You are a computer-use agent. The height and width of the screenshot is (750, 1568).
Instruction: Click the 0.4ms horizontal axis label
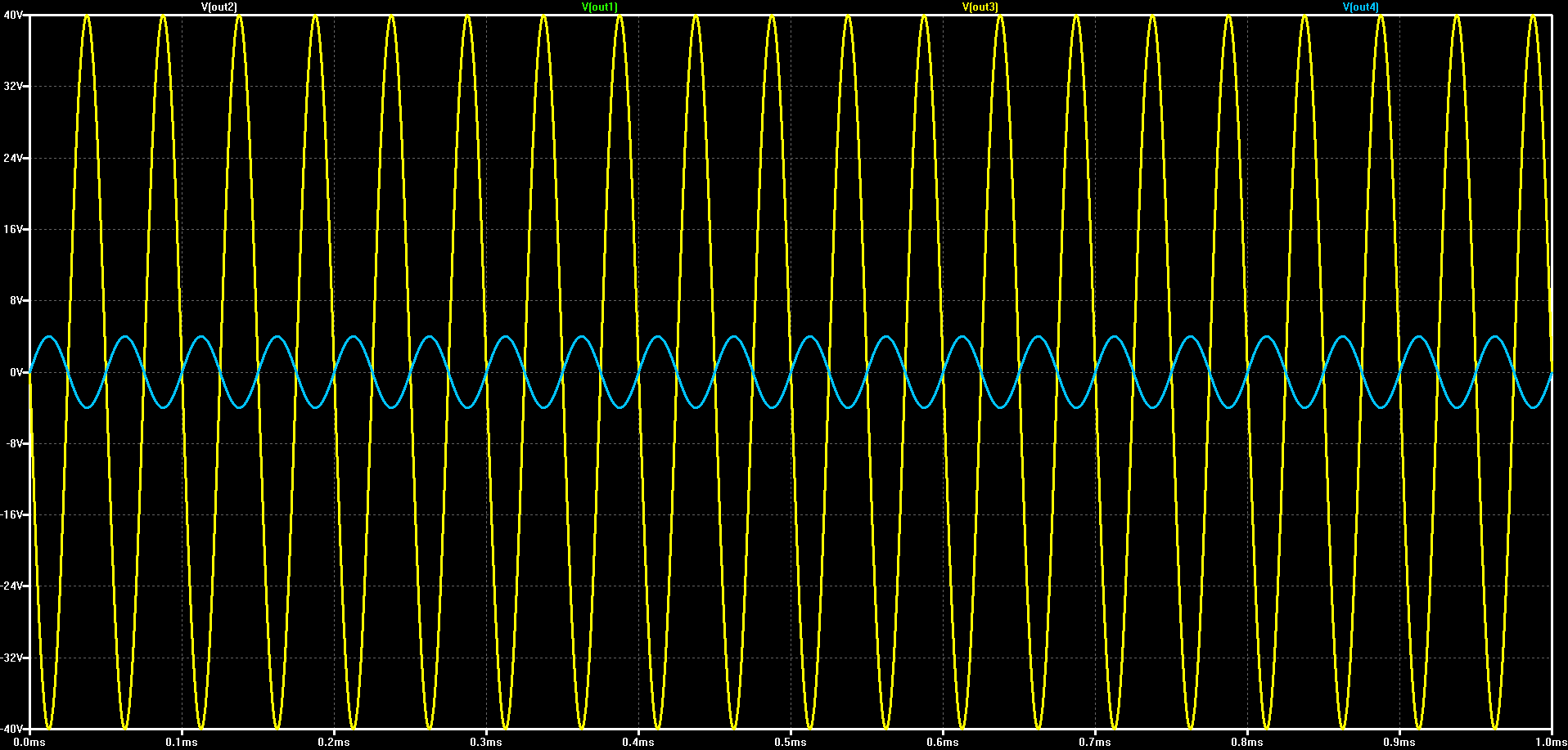coord(638,742)
